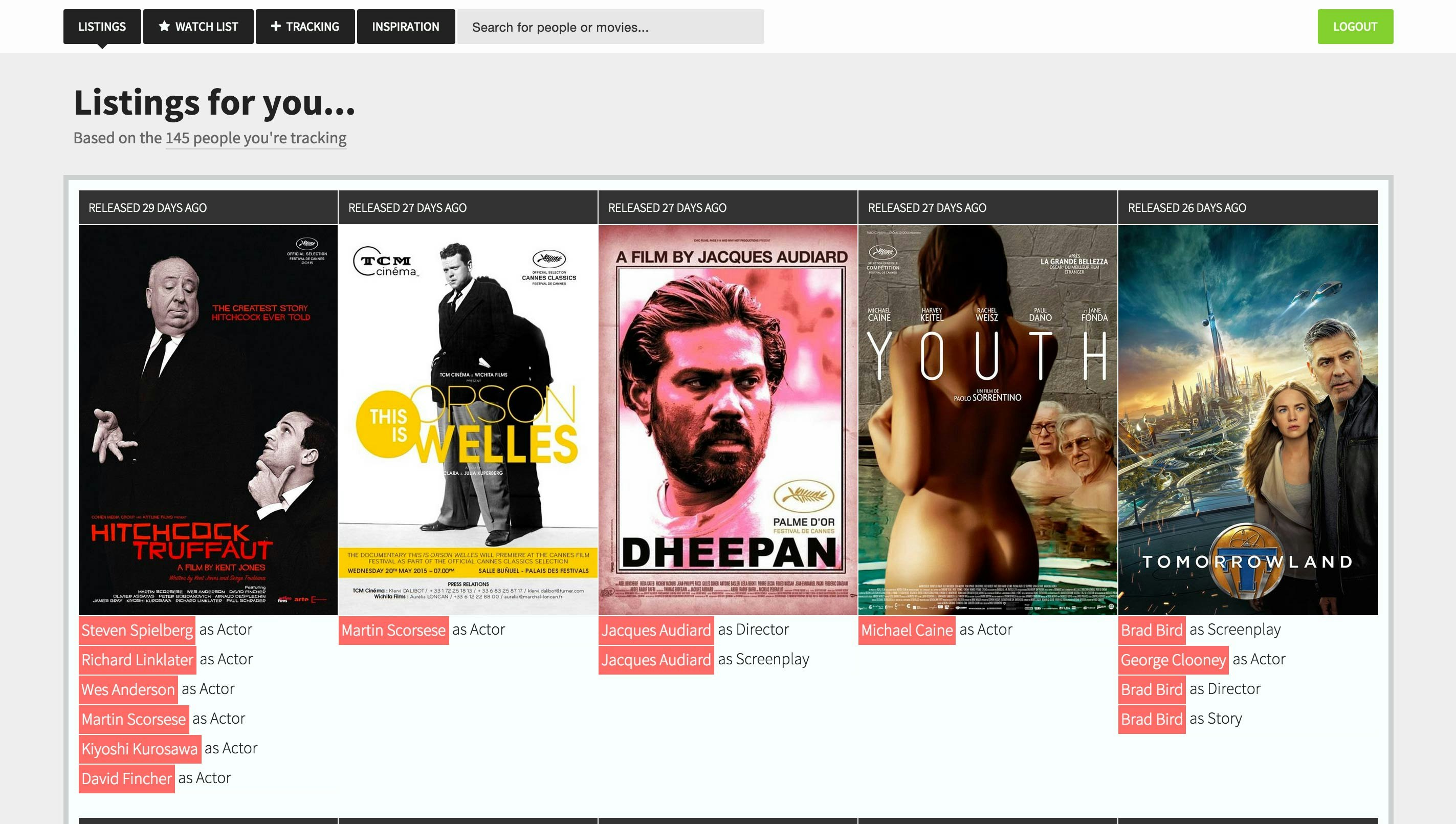Click Jacques Audiard as Director tag
This screenshot has width=1456, height=824.
pos(655,630)
